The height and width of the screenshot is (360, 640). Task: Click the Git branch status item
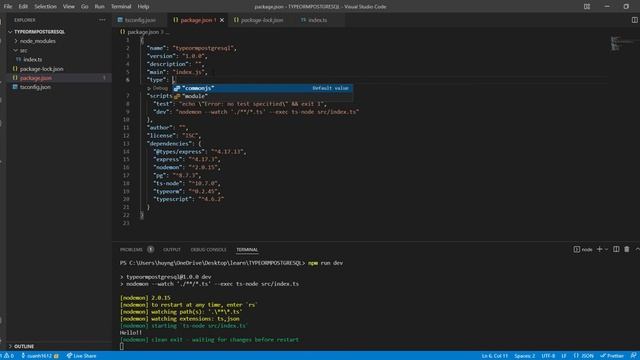(39, 356)
